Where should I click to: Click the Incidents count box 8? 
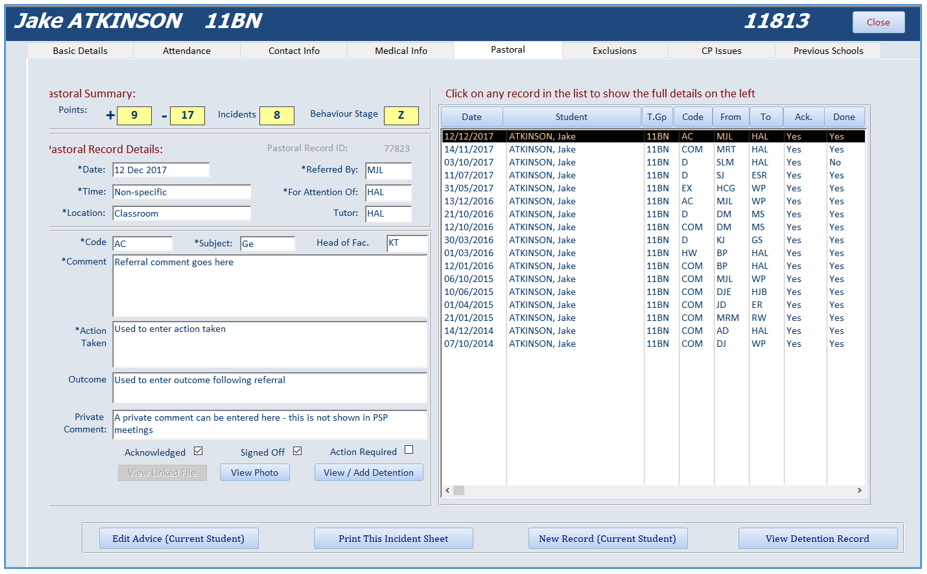[277, 115]
